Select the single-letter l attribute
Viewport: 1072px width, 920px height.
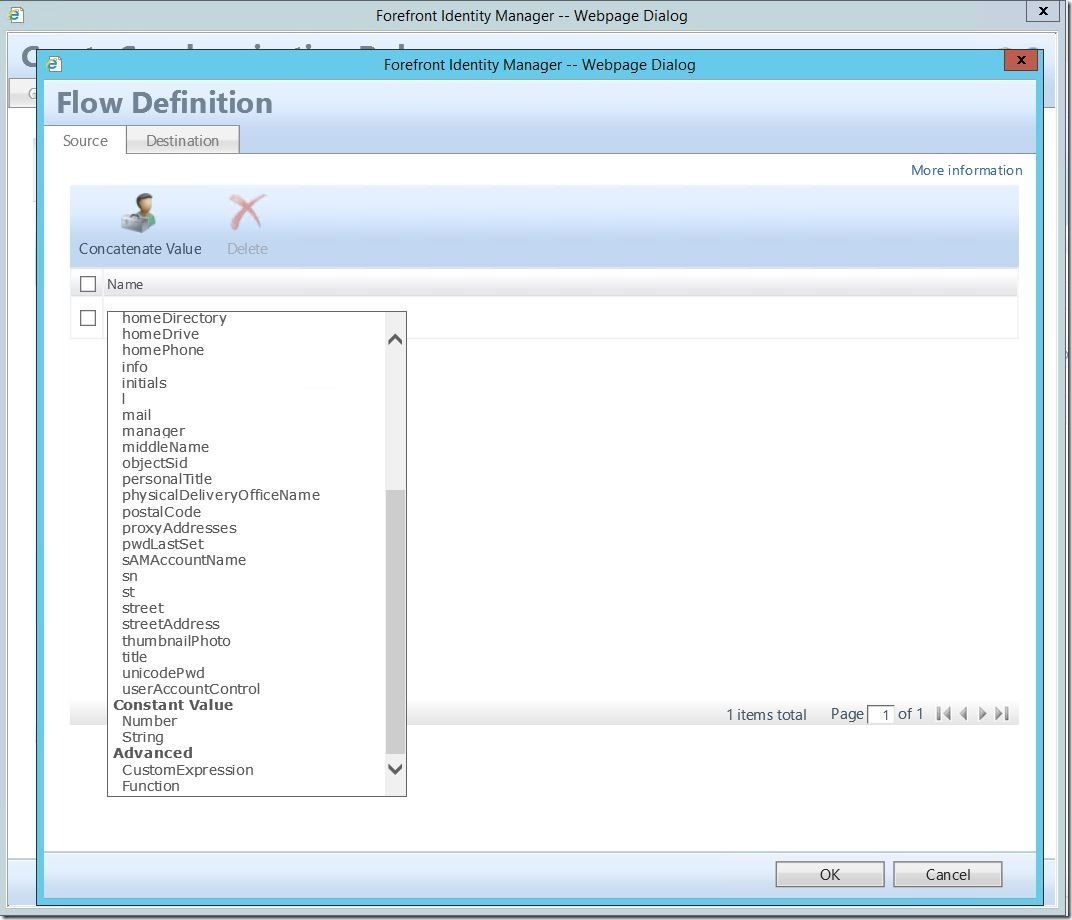(x=124, y=398)
